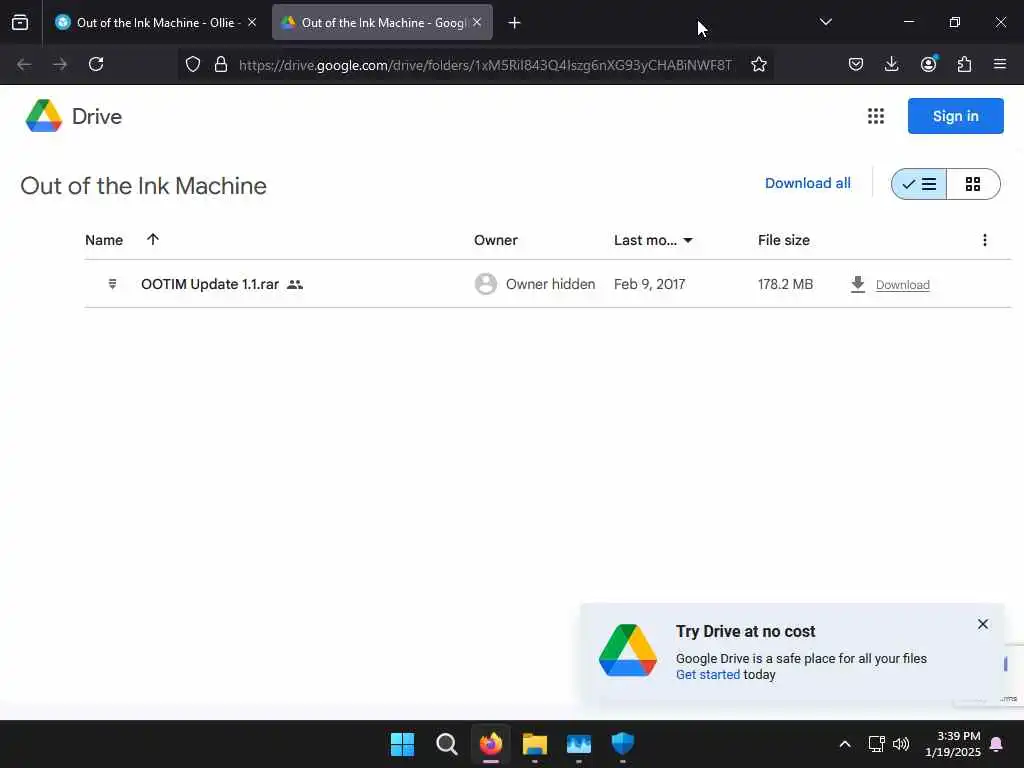This screenshot has height=768, width=1024.
Task: Switch to grid layout view
Action: click(973, 184)
